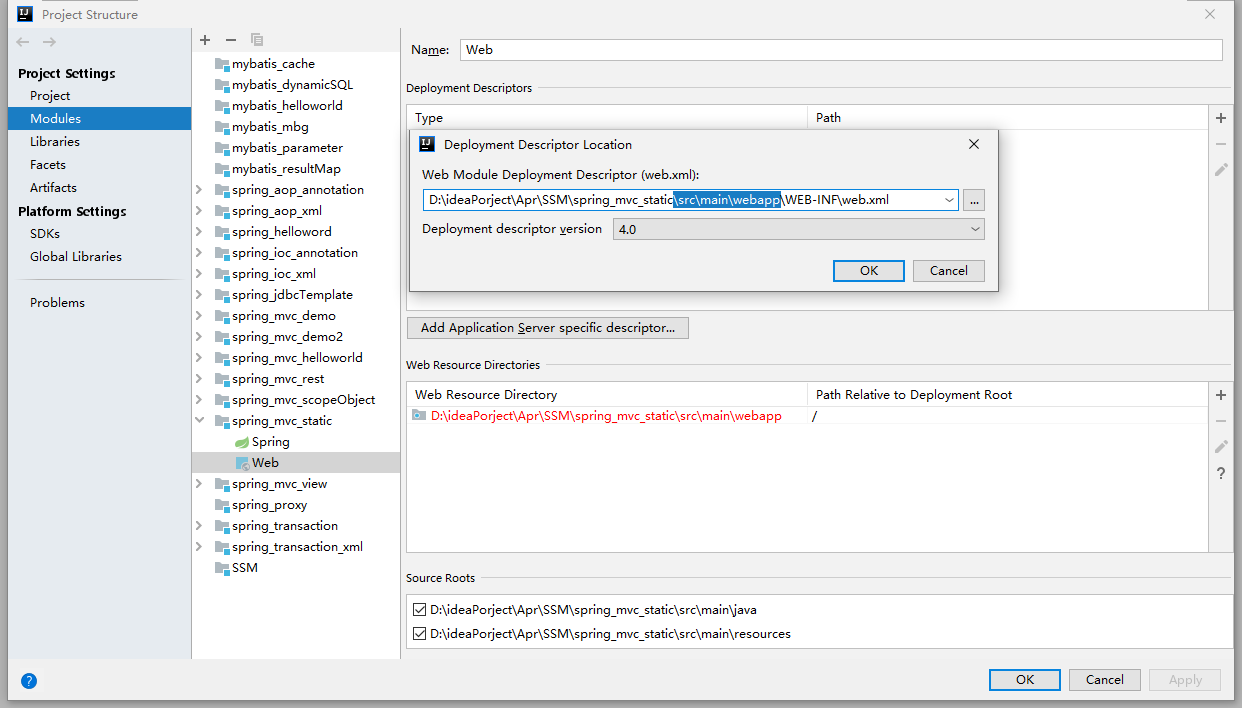Image resolution: width=1242 pixels, height=708 pixels.
Task: Open Project Structure help button
Action: [29, 681]
